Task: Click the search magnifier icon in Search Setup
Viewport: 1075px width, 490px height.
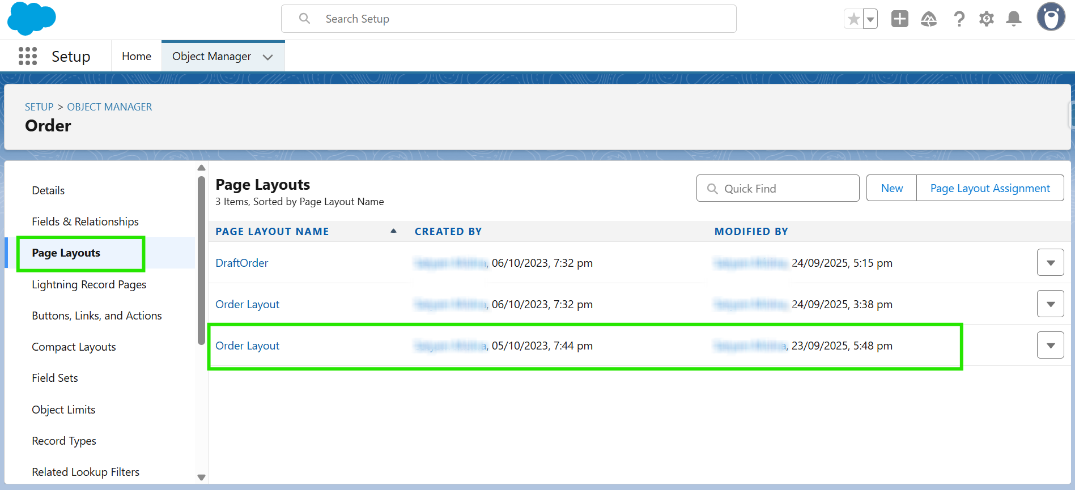Action: (305, 19)
